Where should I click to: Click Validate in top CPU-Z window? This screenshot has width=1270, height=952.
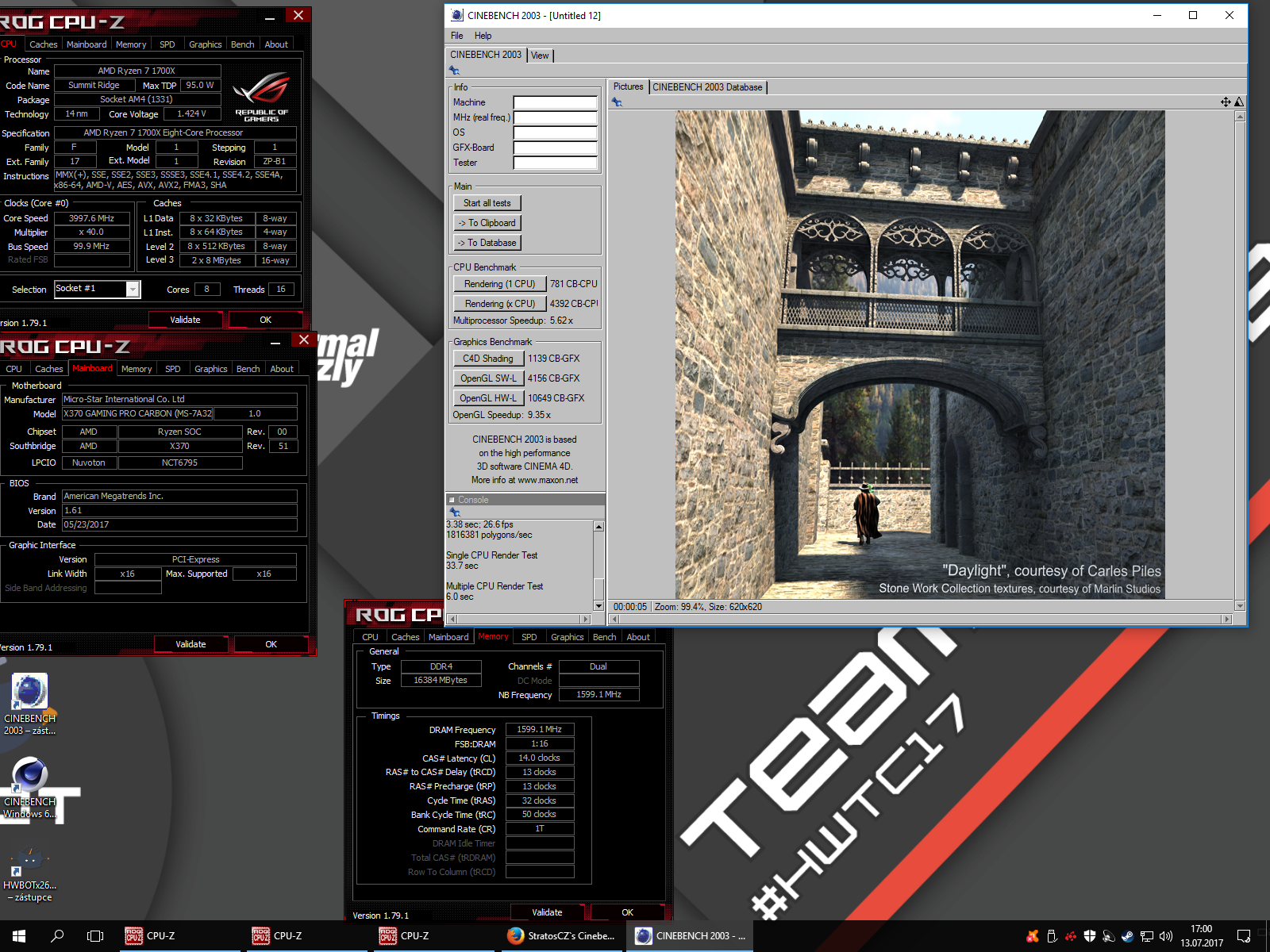pos(186,320)
